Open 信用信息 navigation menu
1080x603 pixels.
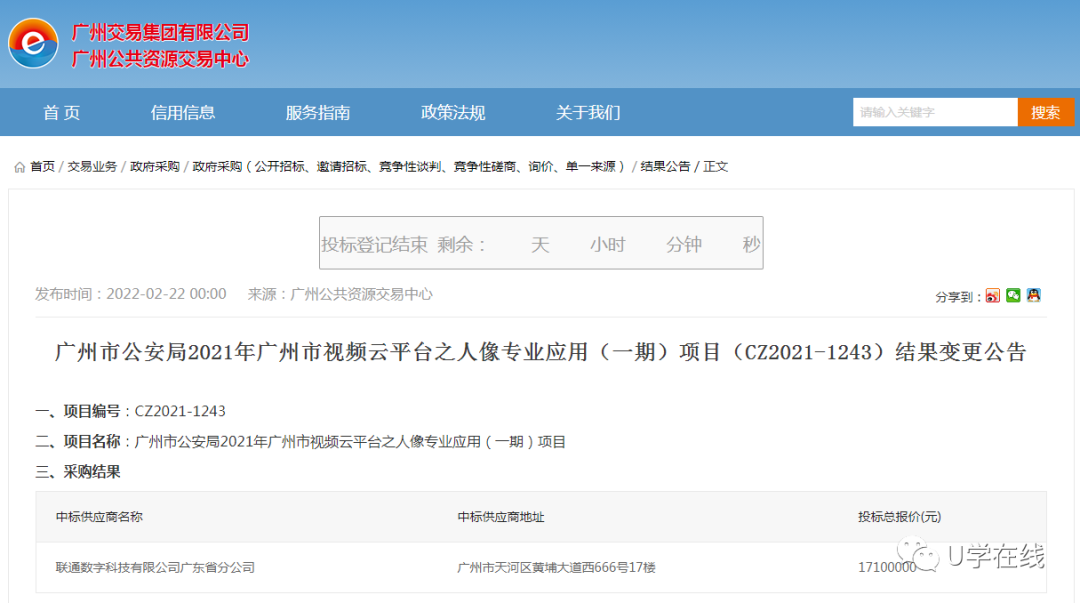pos(183,112)
